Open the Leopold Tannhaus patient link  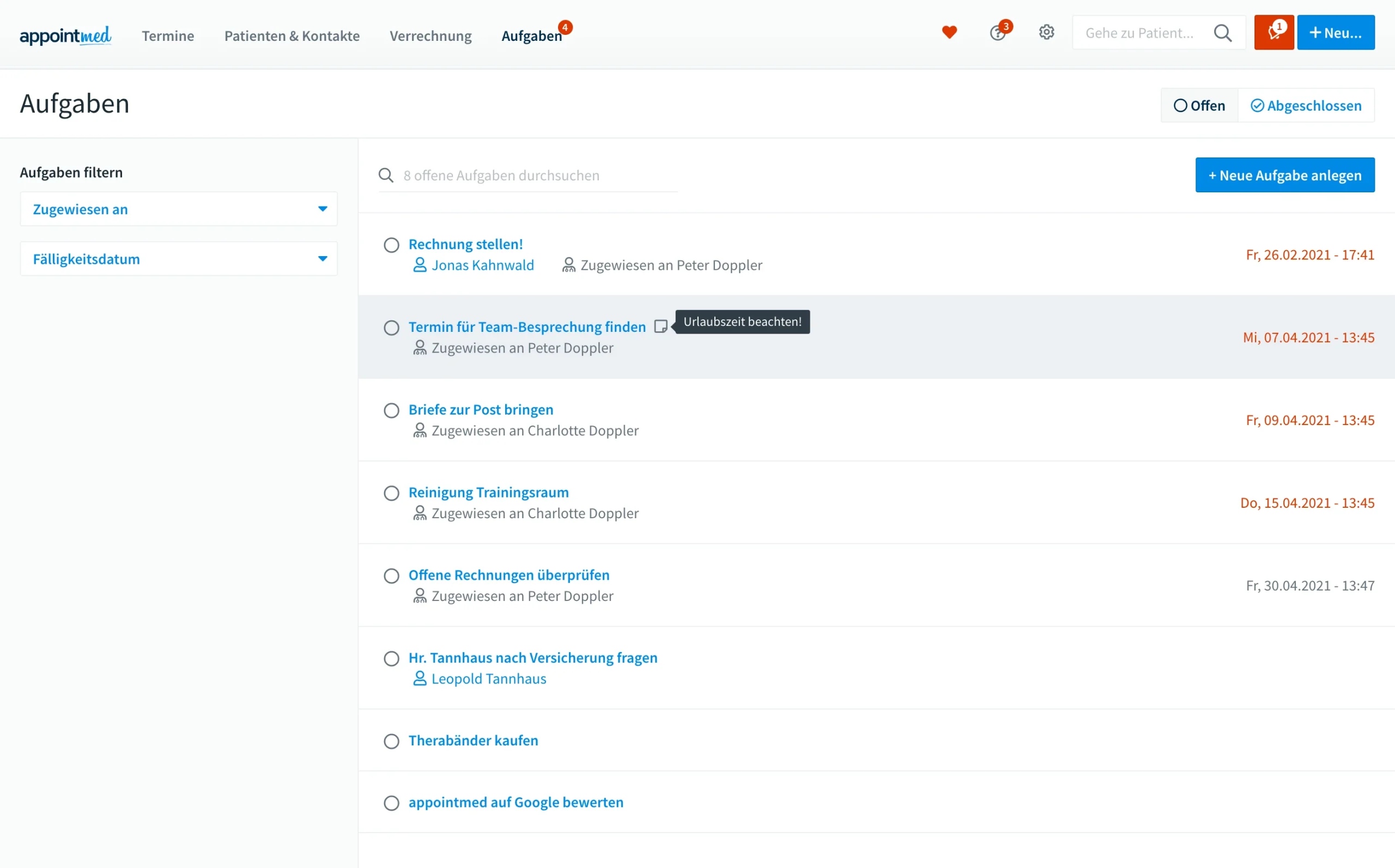[x=488, y=678]
